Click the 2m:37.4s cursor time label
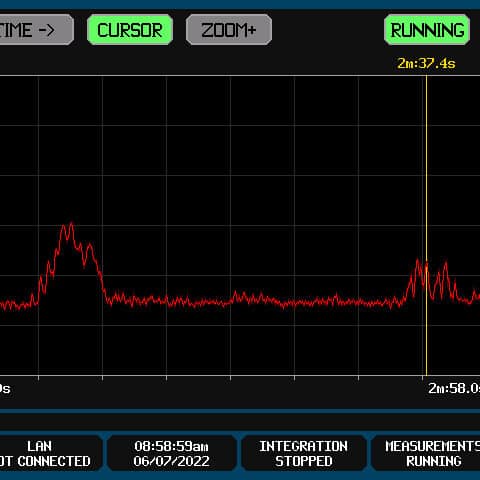 (x=426, y=63)
